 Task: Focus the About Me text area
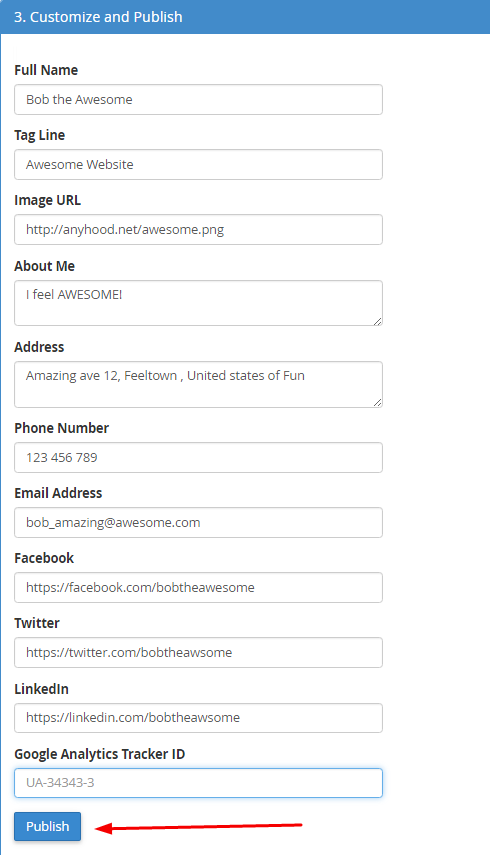pyautogui.click(x=198, y=303)
